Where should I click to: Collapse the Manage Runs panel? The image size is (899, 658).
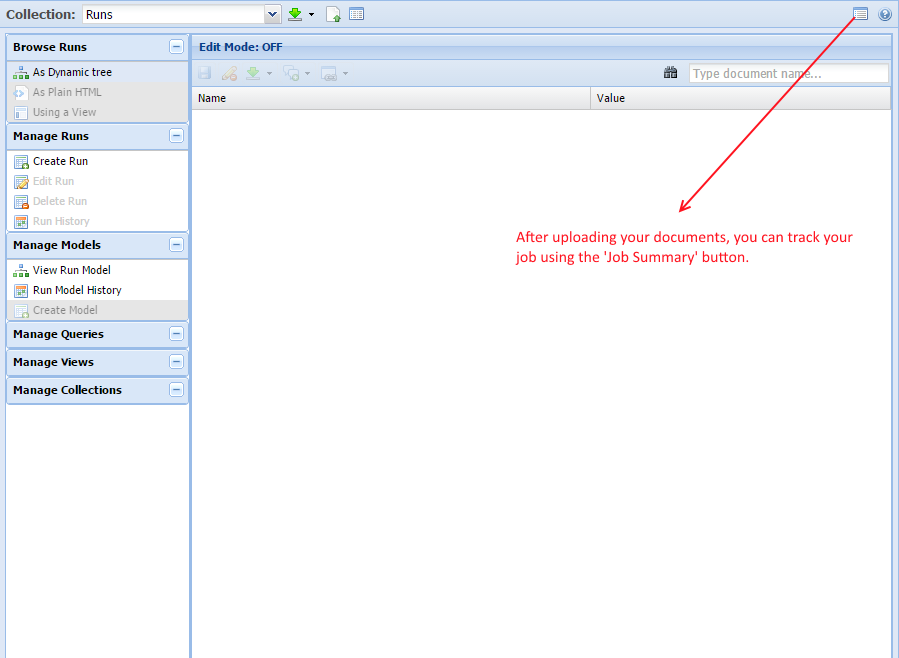coord(177,136)
